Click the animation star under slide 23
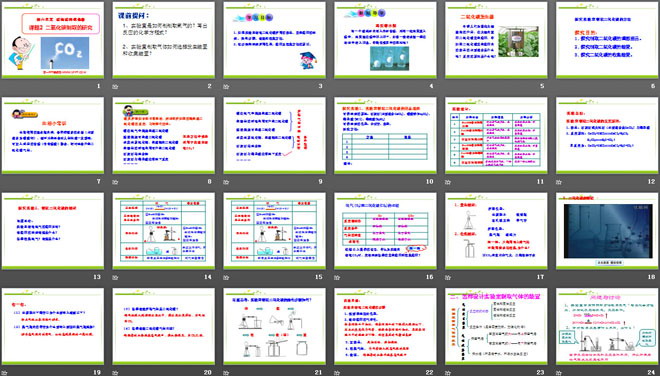This screenshot has height=376, width=660. pyautogui.click(x=448, y=373)
